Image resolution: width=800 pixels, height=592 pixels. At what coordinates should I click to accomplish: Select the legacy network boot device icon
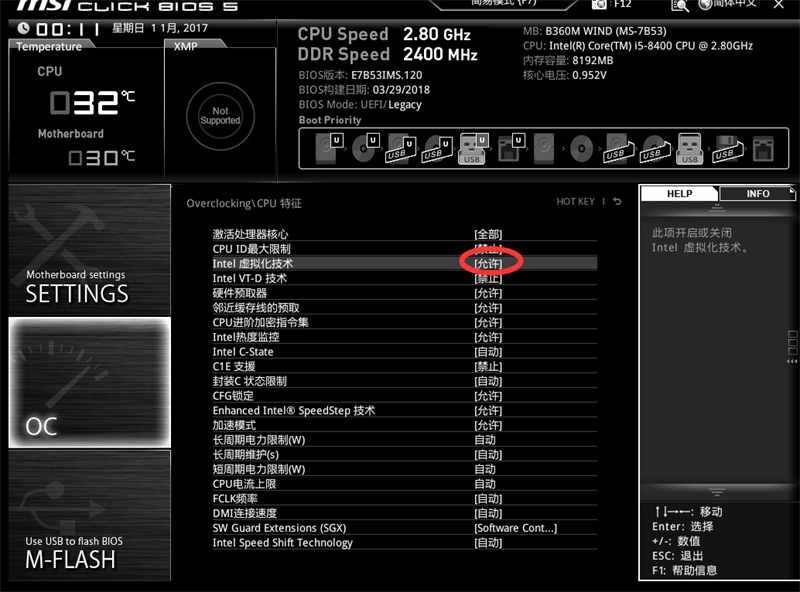coord(763,149)
